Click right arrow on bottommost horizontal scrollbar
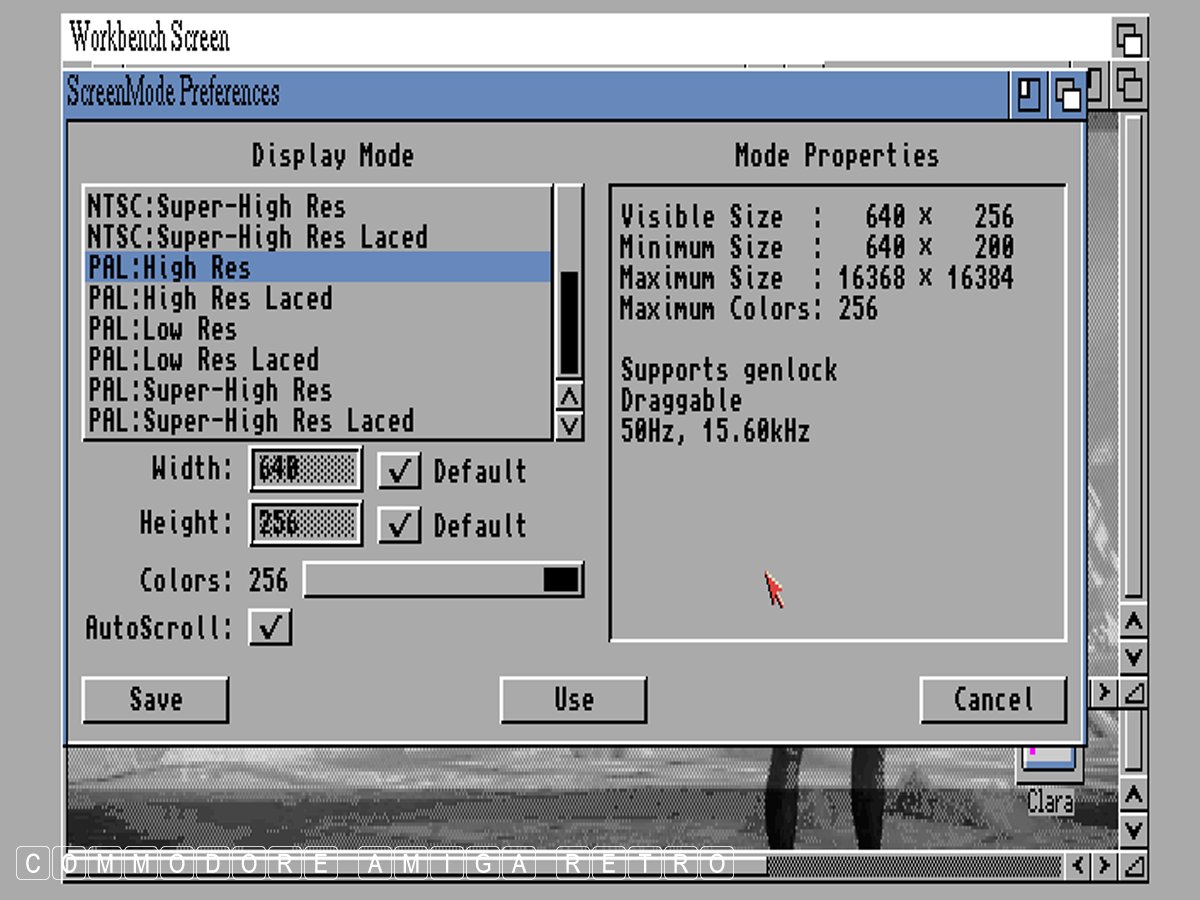This screenshot has width=1200, height=900. [1103, 865]
